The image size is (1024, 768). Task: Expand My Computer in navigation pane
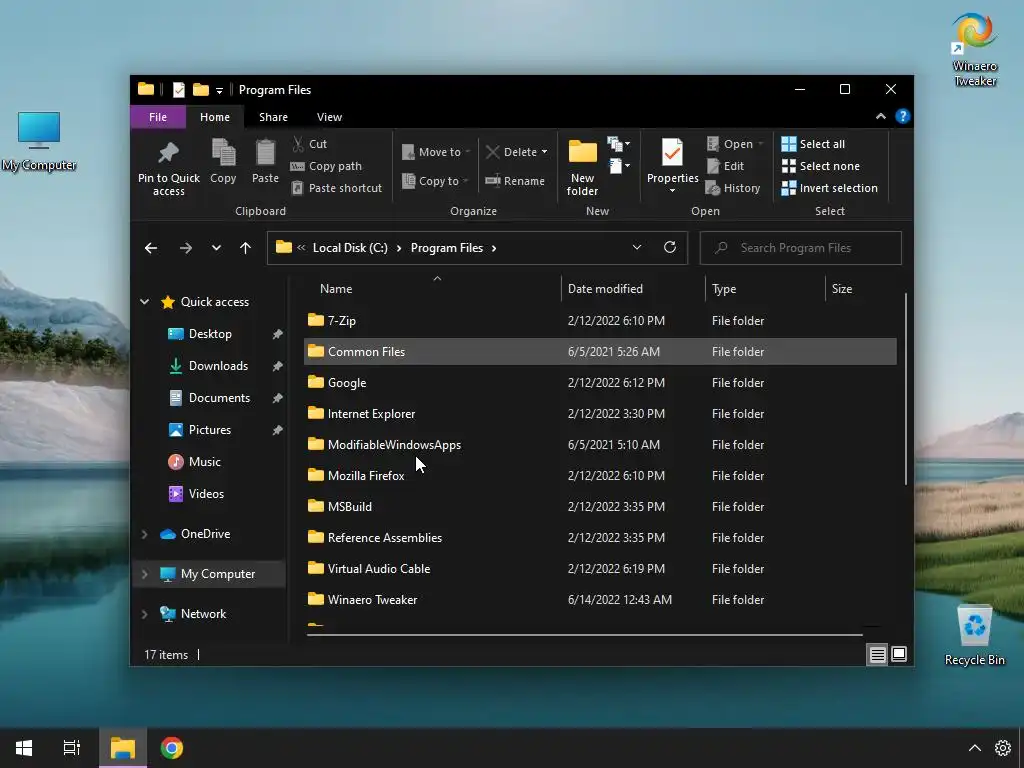coord(144,574)
